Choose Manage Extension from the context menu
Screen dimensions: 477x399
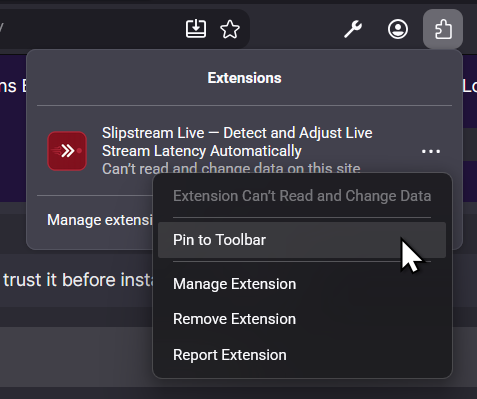pyautogui.click(x=302, y=284)
